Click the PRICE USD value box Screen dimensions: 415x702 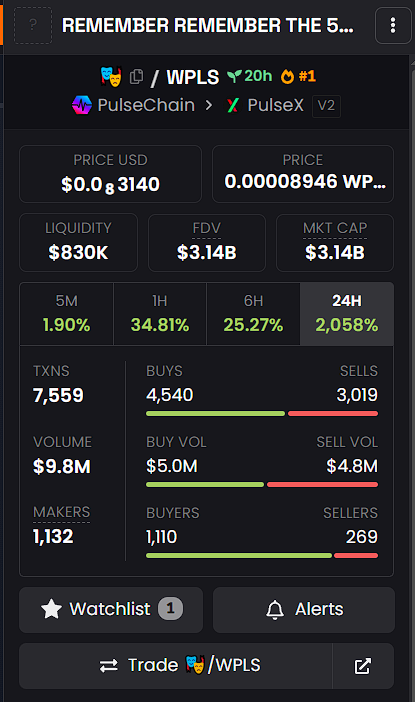click(x=110, y=174)
